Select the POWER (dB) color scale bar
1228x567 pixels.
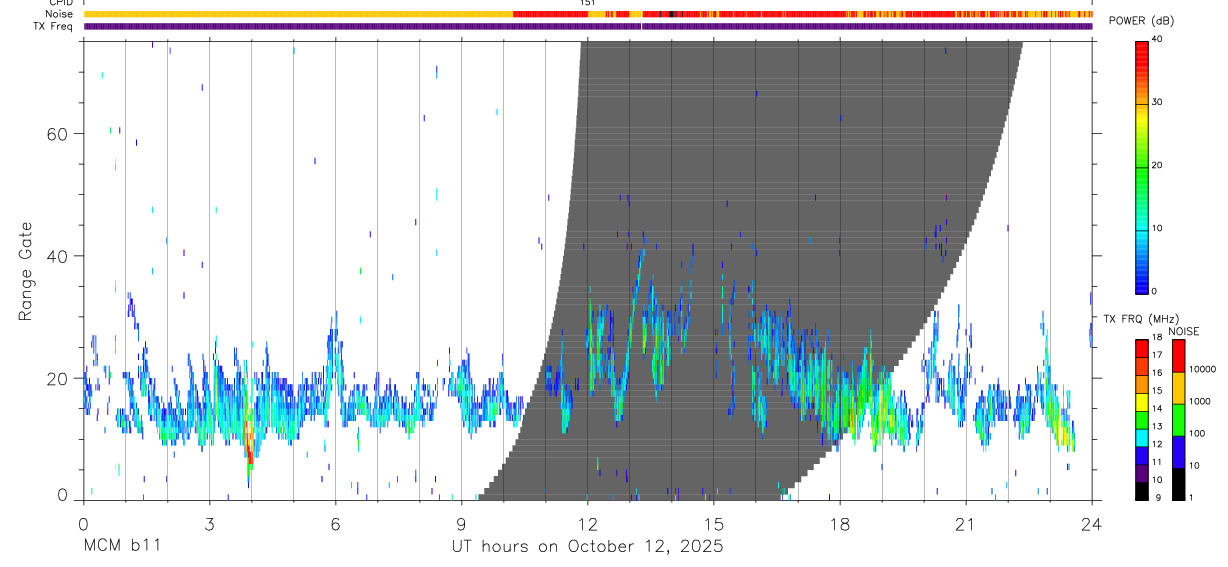click(x=1141, y=166)
